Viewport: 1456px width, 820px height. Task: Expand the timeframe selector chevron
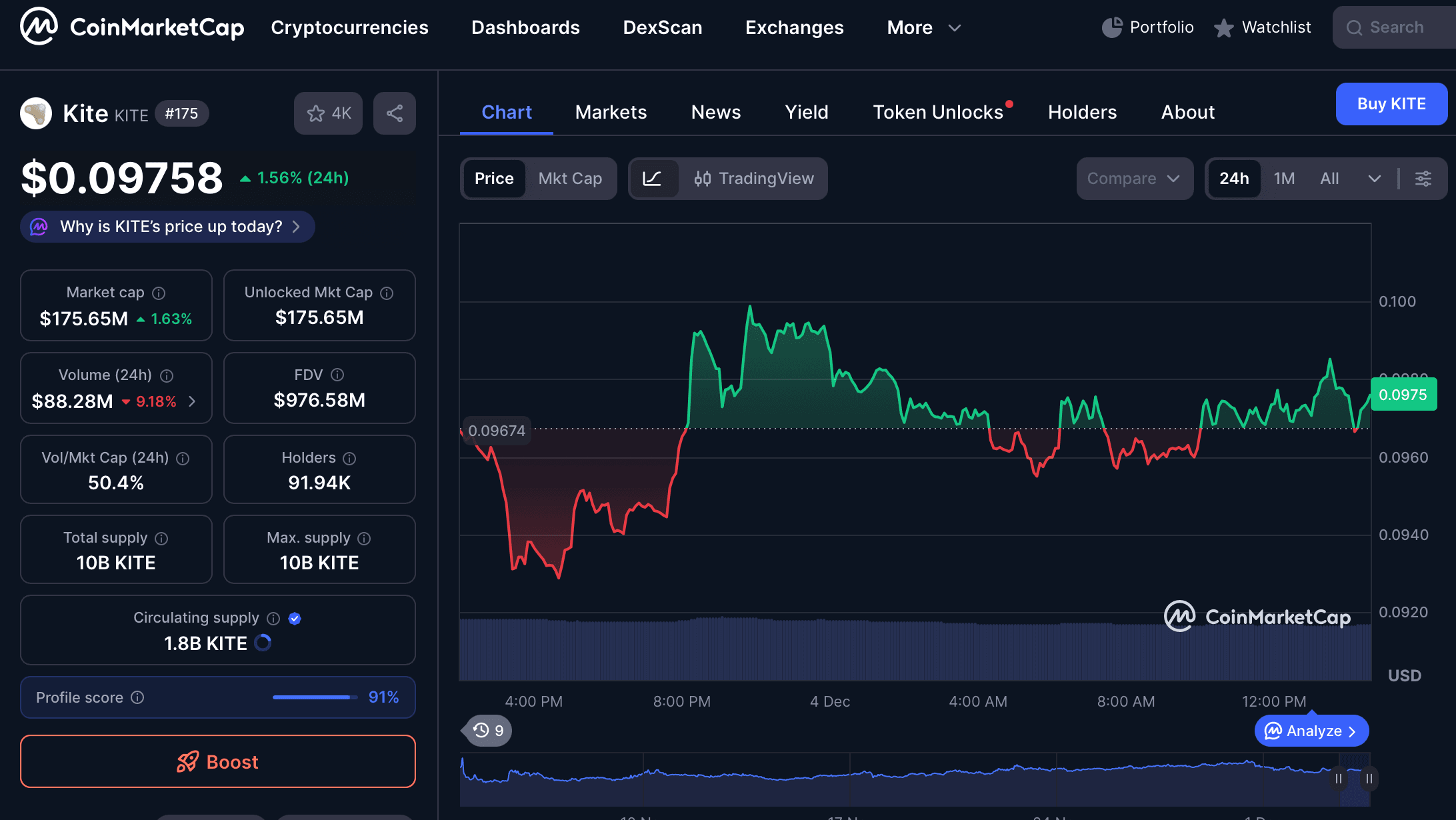pyautogui.click(x=1375, y=179)
